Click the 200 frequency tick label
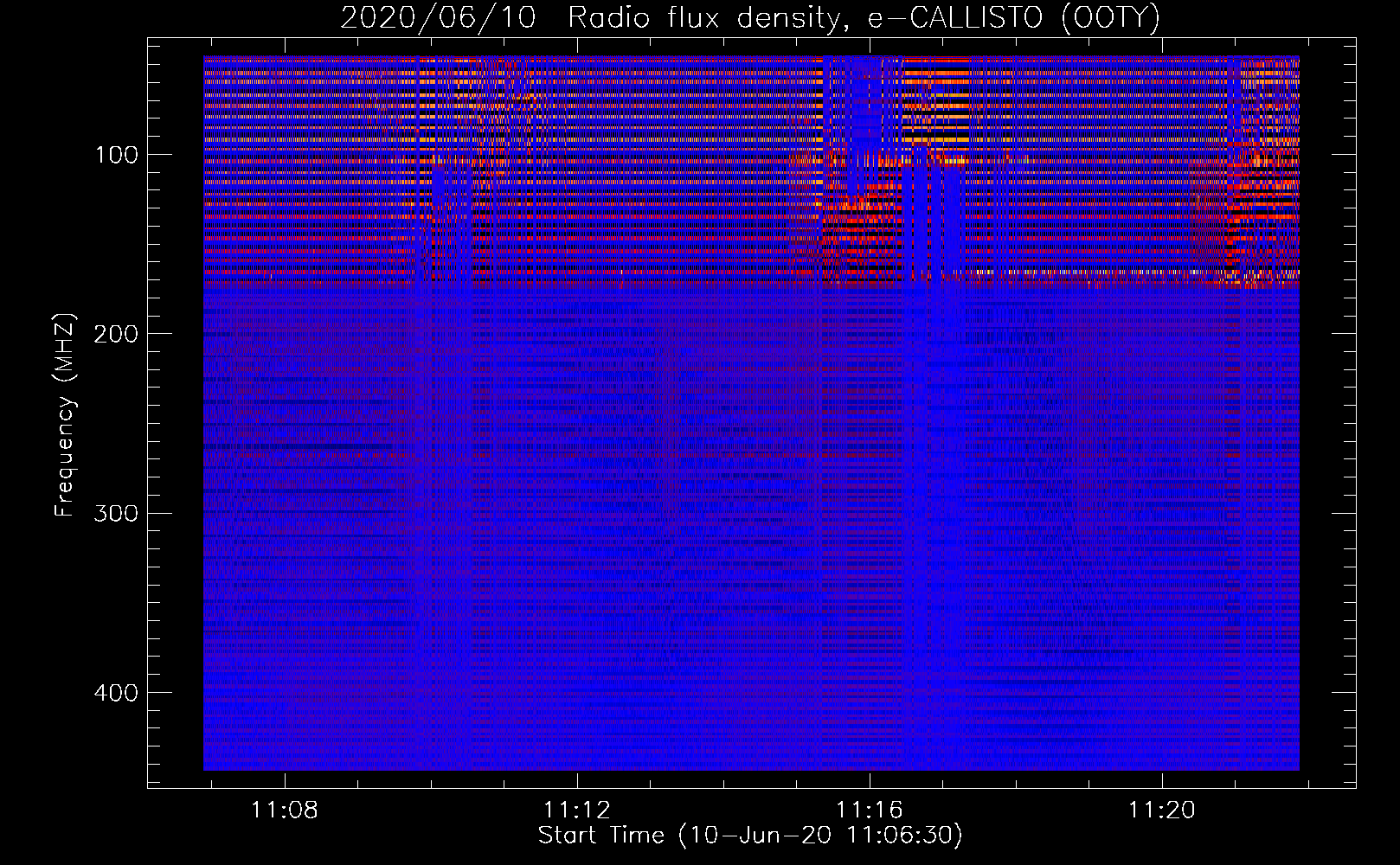The width and height of the screenshot is (1400, 865). point(117,334)
